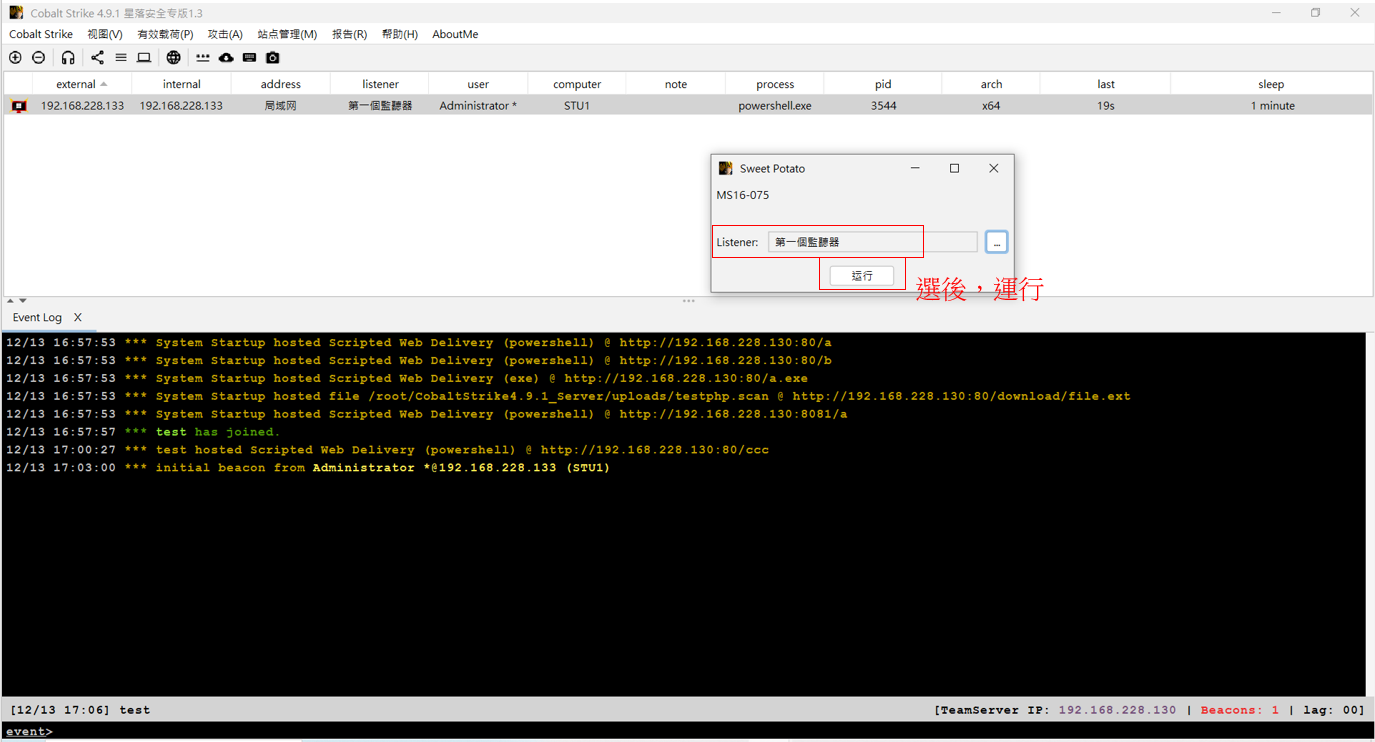Sort by the address column header
This screenshot has height=742, width=1375.
[x=281, y=84]
